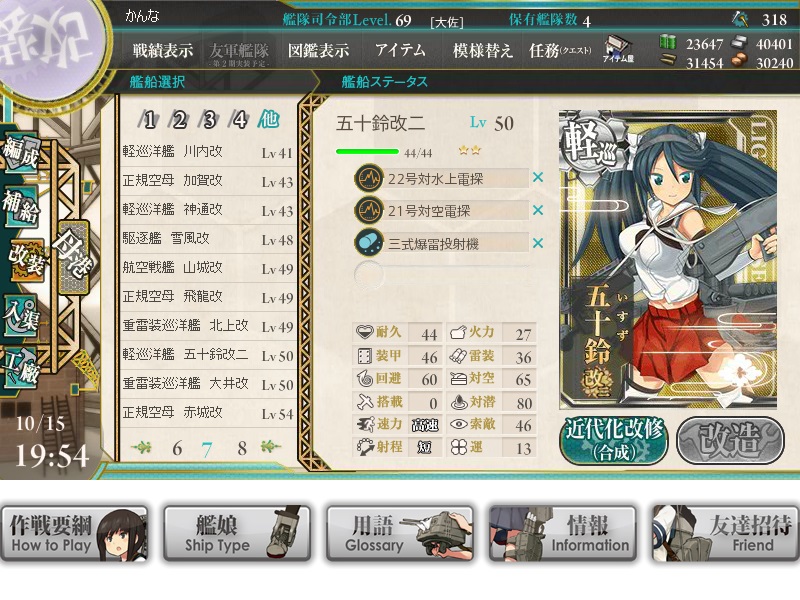Return to 母港 home port icon
The width and height of the screenshot is (800, 600).
pyautogui.click(x=74, y=257)
